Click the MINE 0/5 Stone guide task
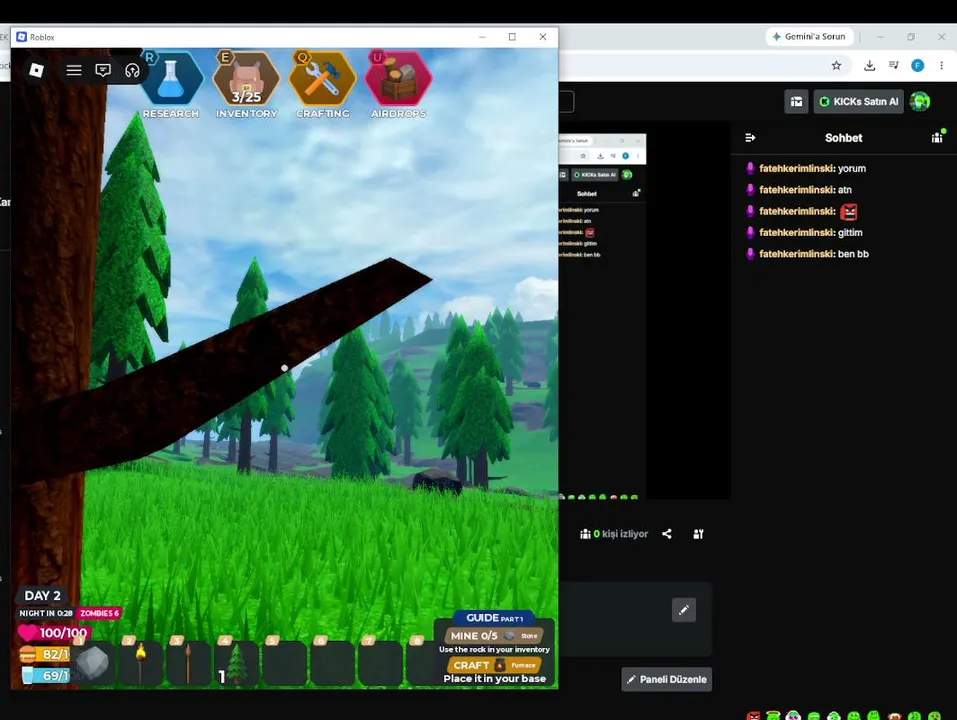The height and width of the screenshot is (720, 957). tap(494, 635)
